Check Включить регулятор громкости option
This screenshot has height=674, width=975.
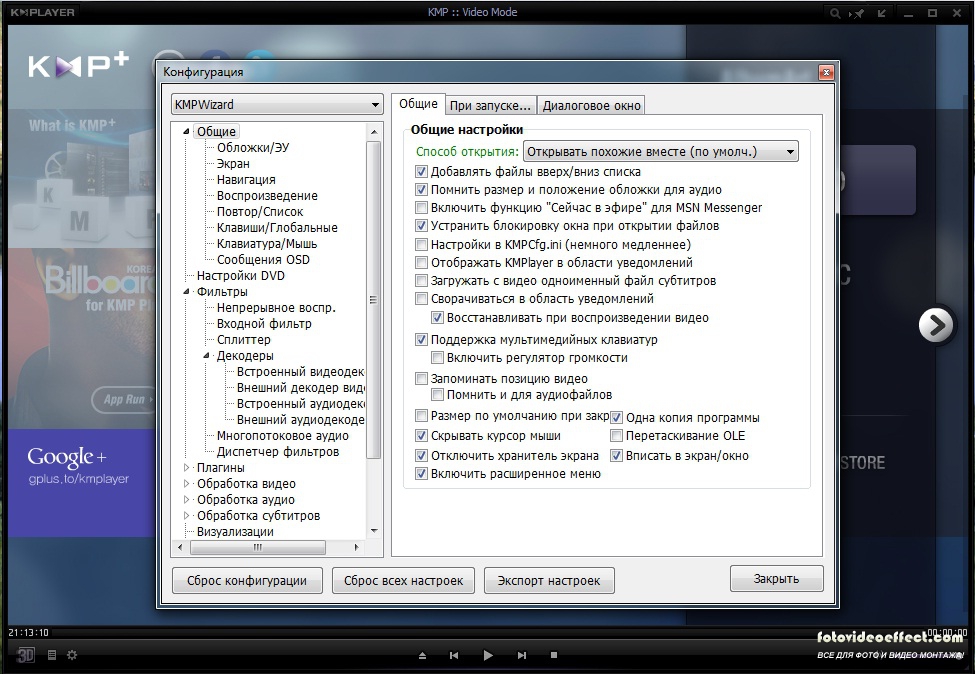(x=437, y=358)
